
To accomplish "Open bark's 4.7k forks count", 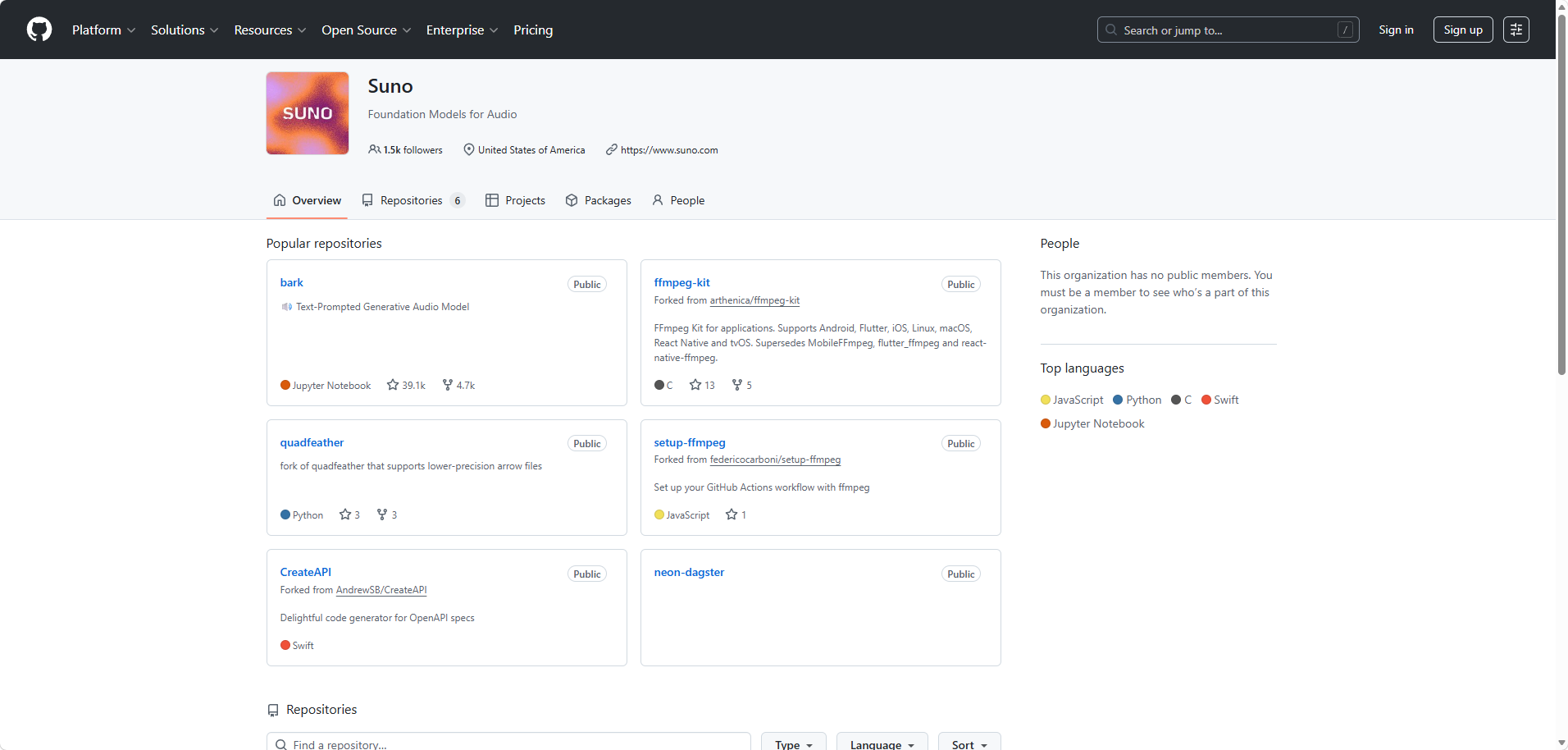I will [458, 385].
